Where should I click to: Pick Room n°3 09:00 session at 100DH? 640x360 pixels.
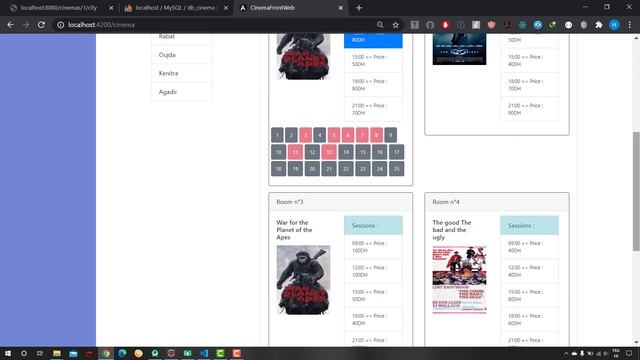[373, 247]
